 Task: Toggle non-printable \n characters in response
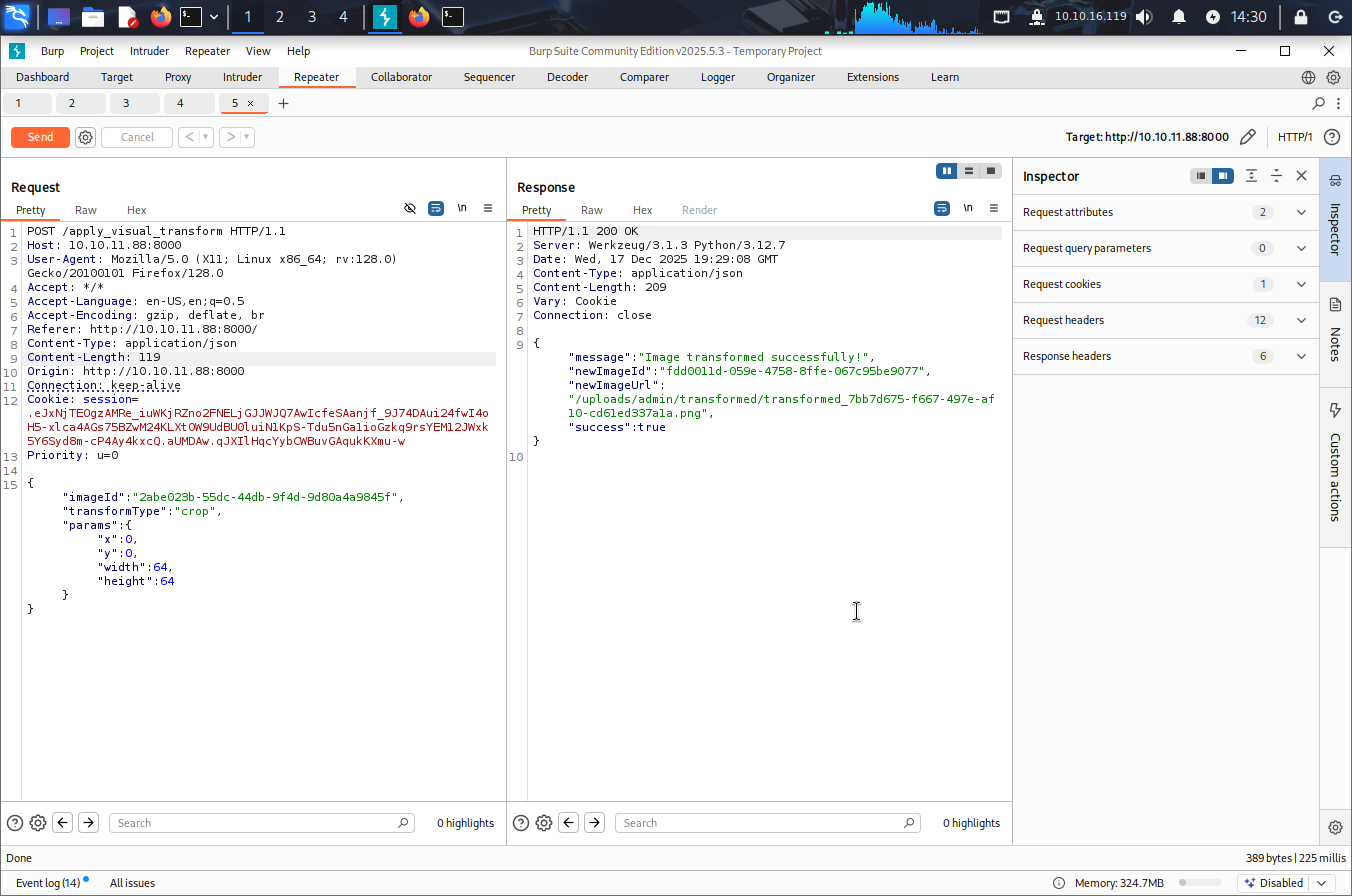[x=967, y=208]
